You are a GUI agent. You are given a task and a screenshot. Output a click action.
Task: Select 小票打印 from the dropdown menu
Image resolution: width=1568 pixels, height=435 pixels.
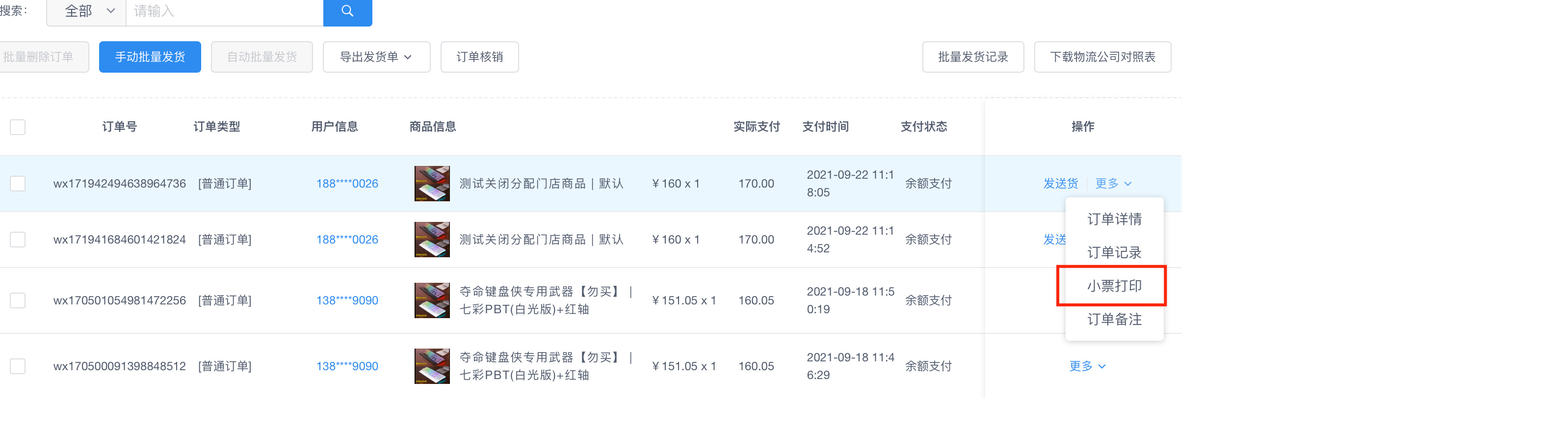tap(1114, 286)
